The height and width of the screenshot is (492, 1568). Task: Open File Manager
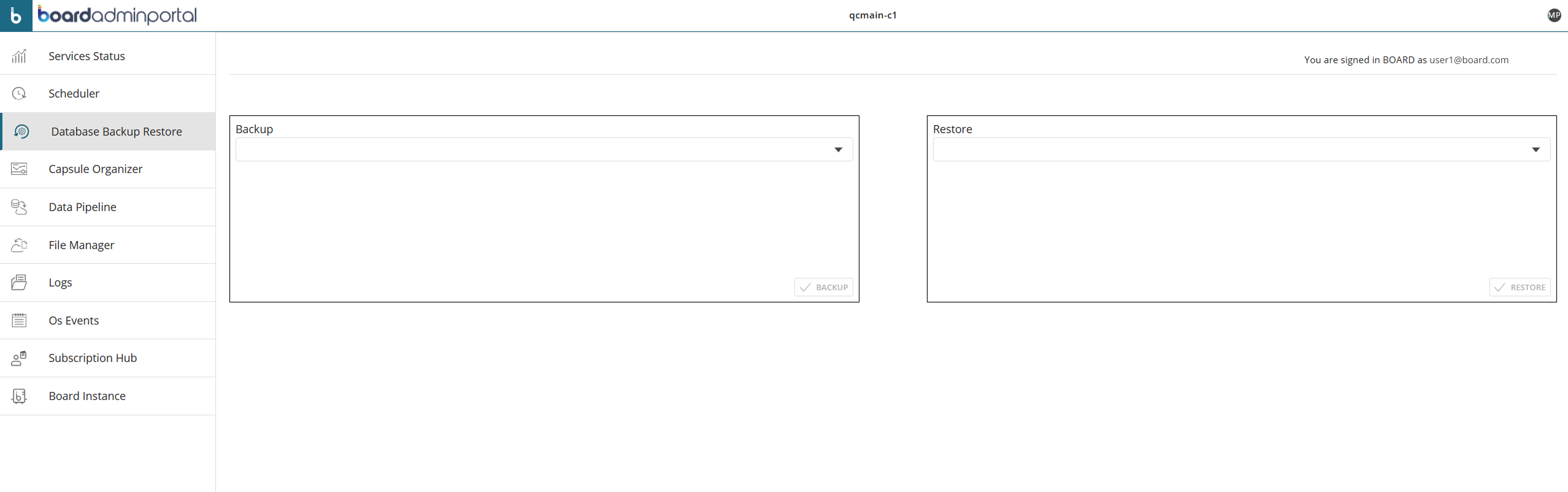pos(108,245)
